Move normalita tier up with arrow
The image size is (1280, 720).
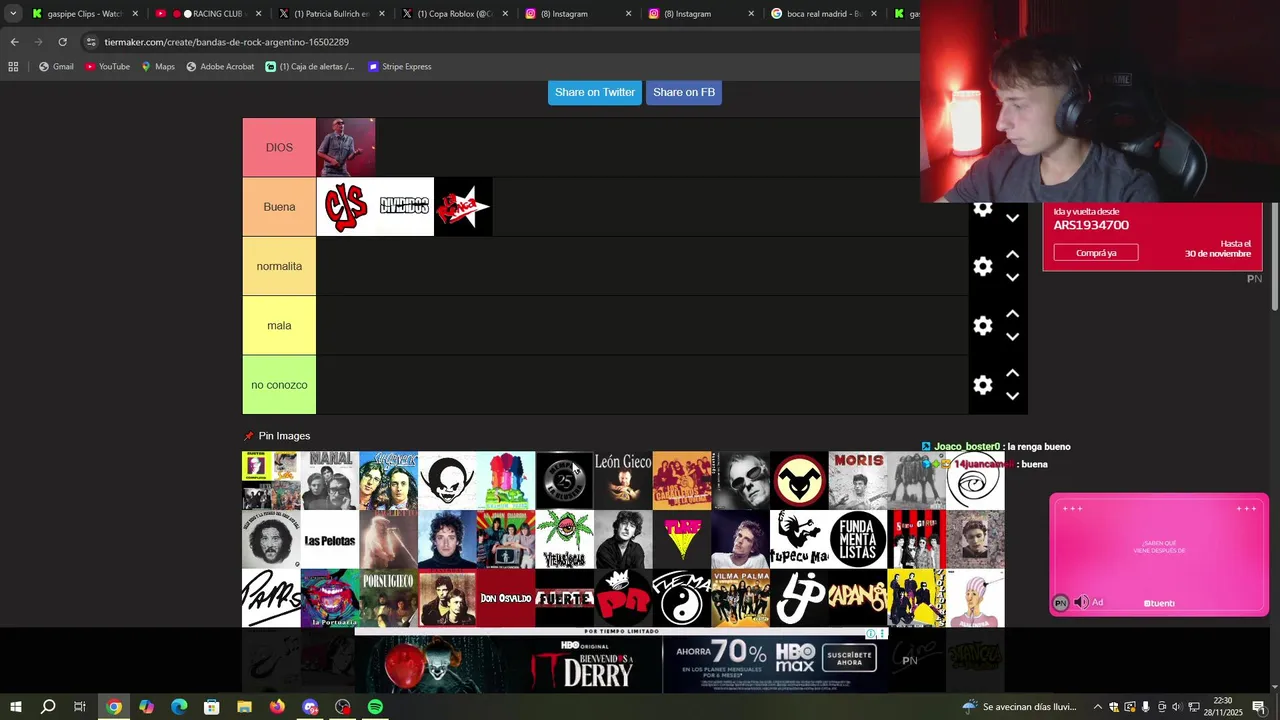click(x=1012, y=254)
